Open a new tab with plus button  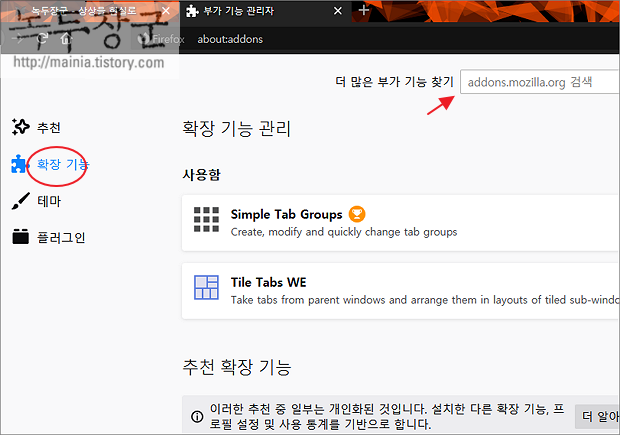click(x=364, y=10)
